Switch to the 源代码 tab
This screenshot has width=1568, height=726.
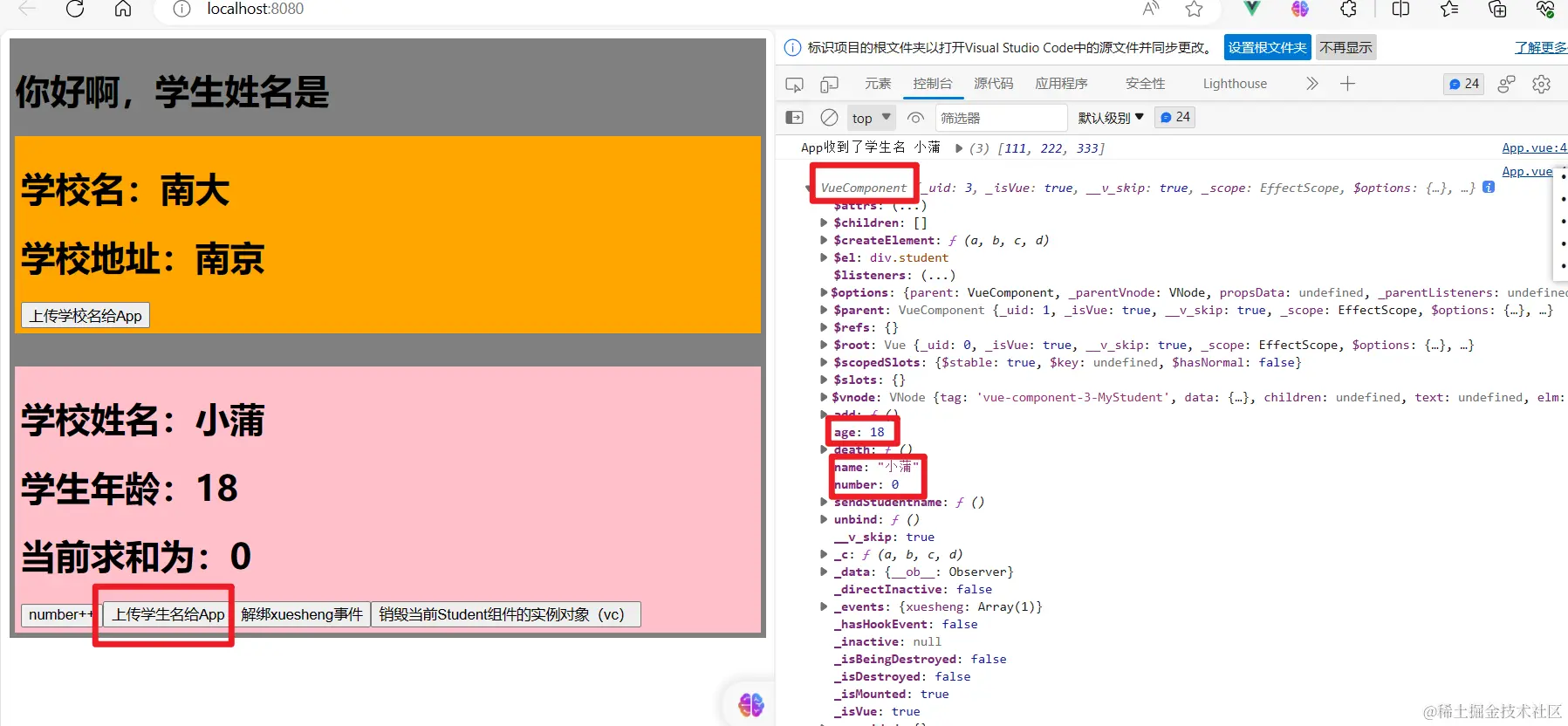coord(994,84)
